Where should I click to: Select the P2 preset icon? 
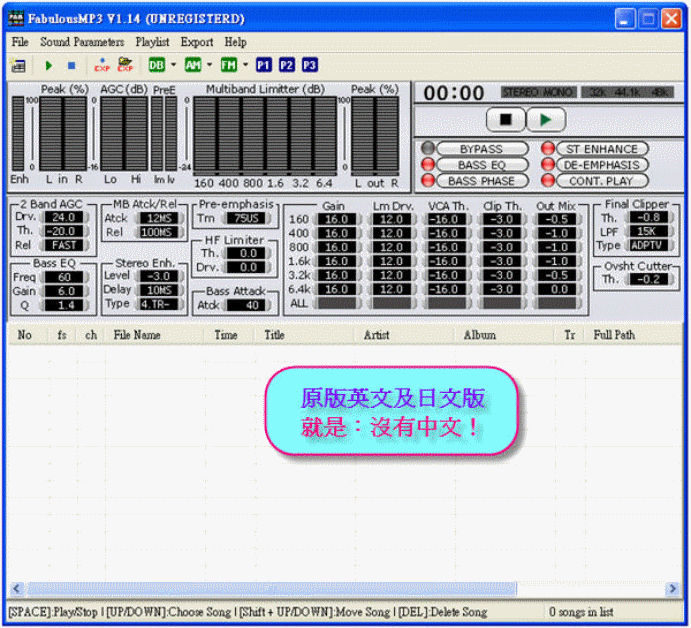[286, 65]
